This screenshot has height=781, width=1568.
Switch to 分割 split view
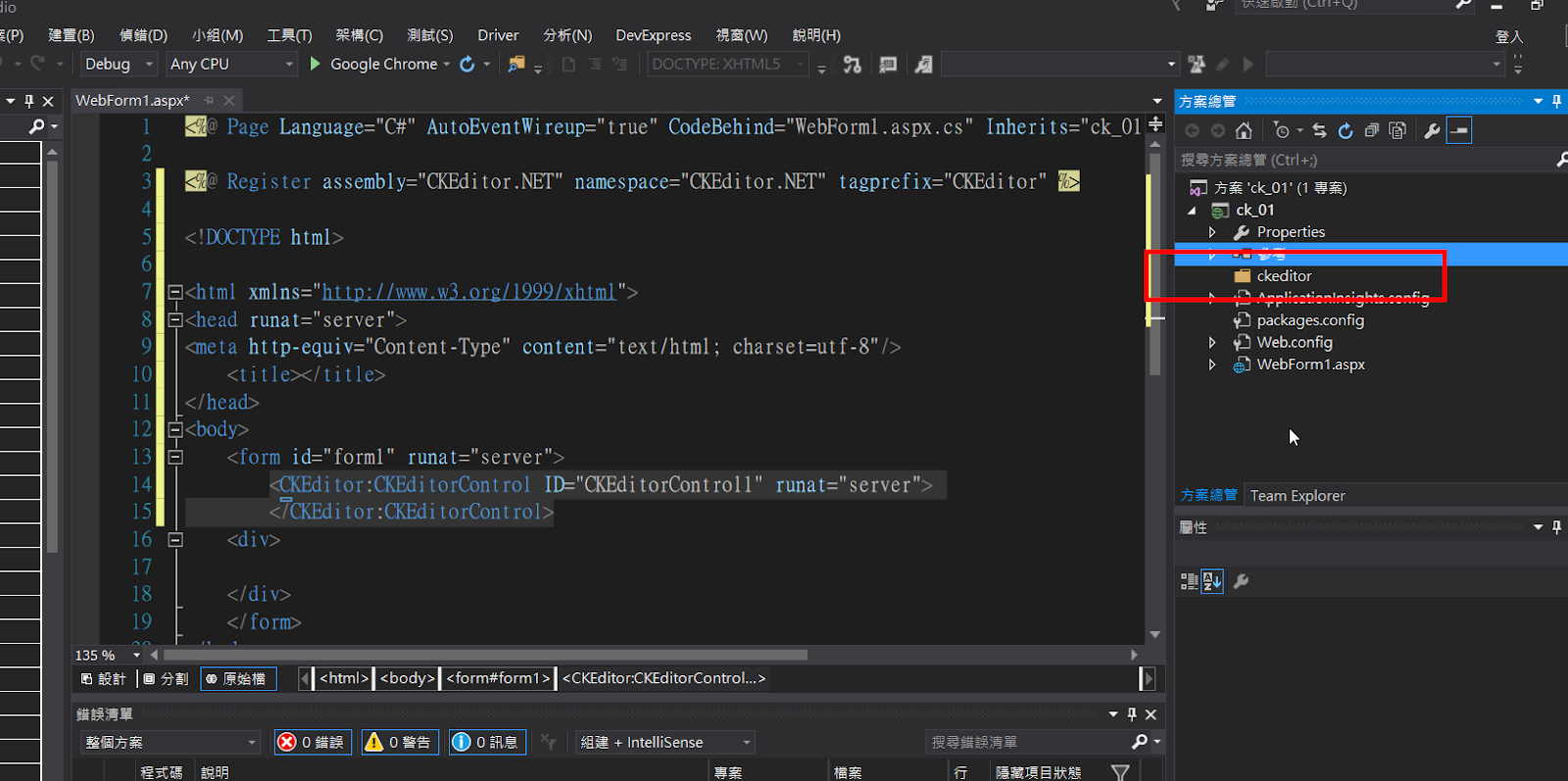[166, 678]
